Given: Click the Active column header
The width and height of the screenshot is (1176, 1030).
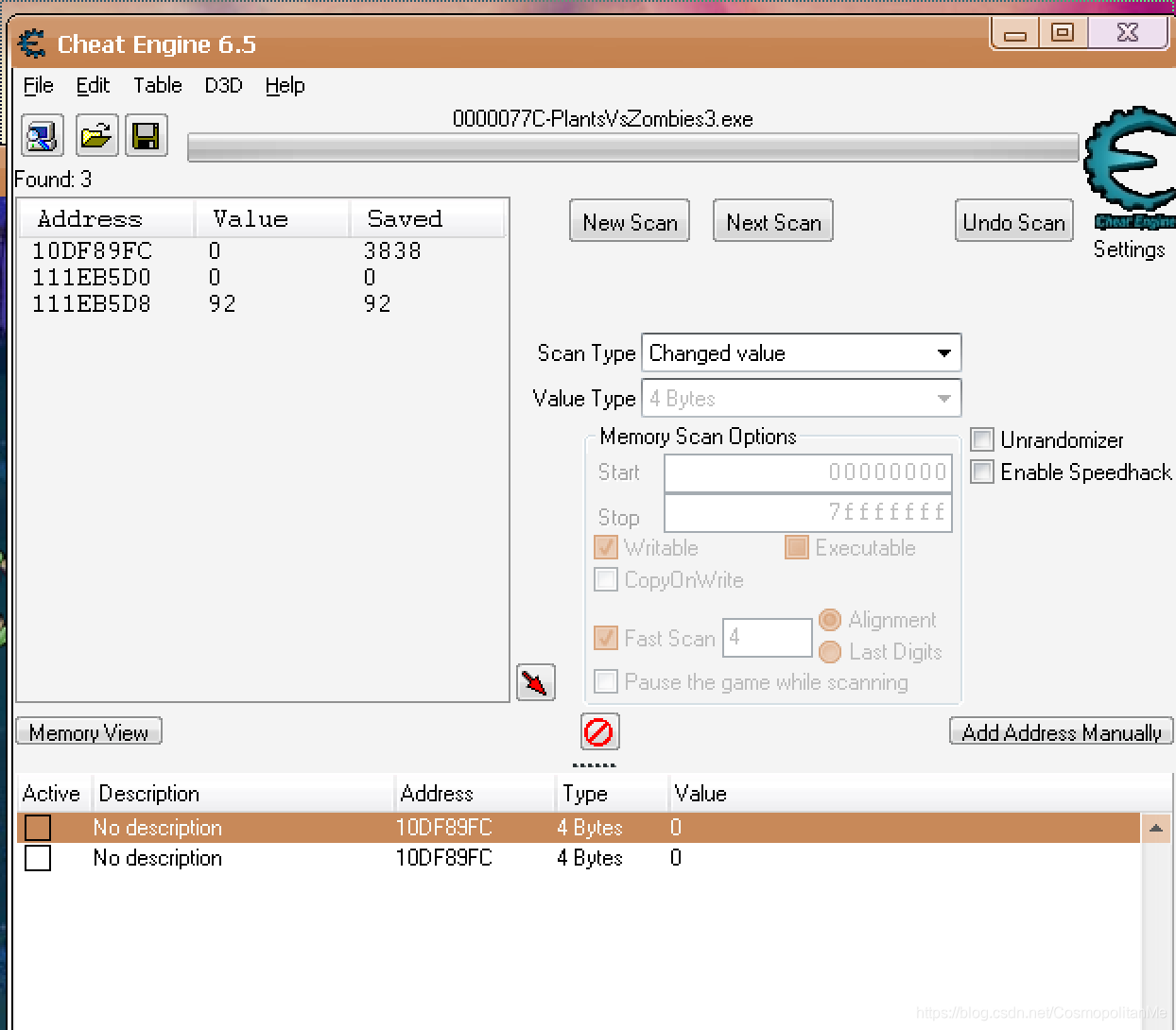Looking at the screenshot, I should pos(52,794).
